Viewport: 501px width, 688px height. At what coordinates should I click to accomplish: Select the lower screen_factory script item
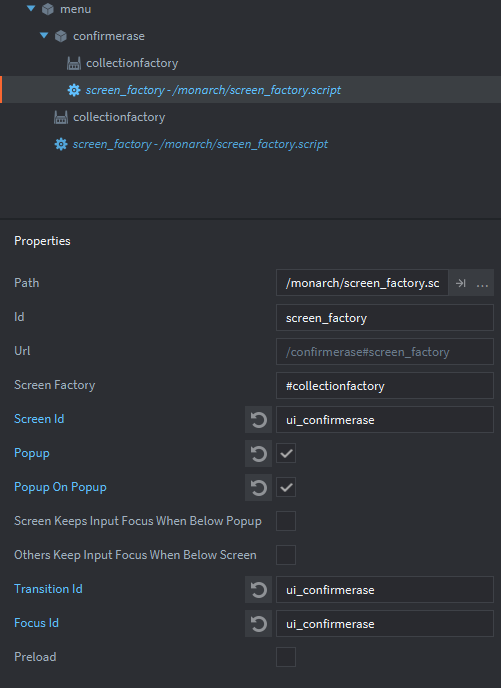[200, 144]
